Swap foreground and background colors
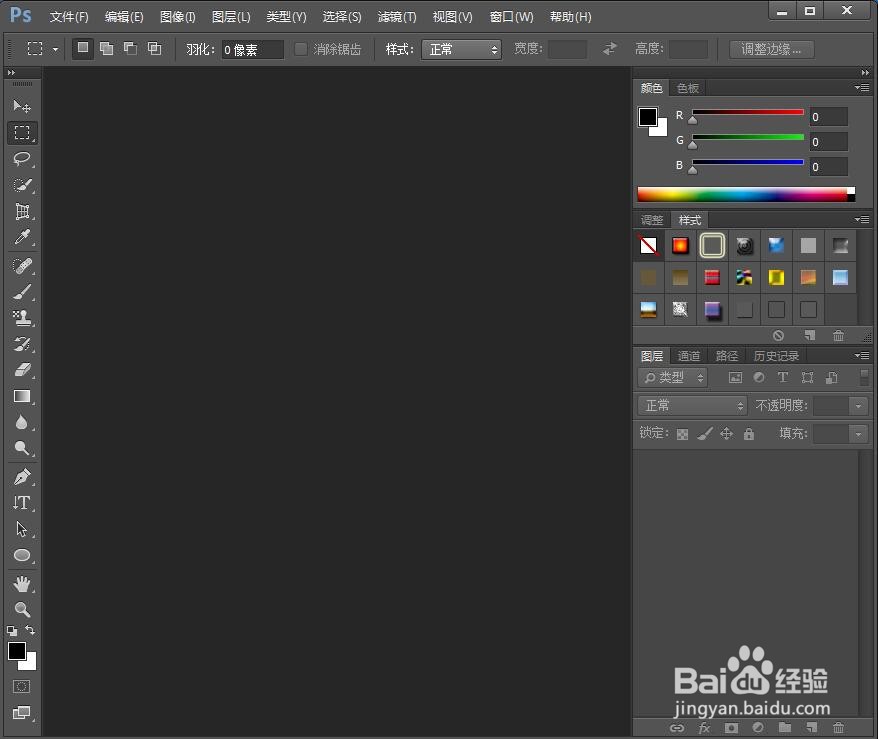878x739 pixels. point(30,630)
